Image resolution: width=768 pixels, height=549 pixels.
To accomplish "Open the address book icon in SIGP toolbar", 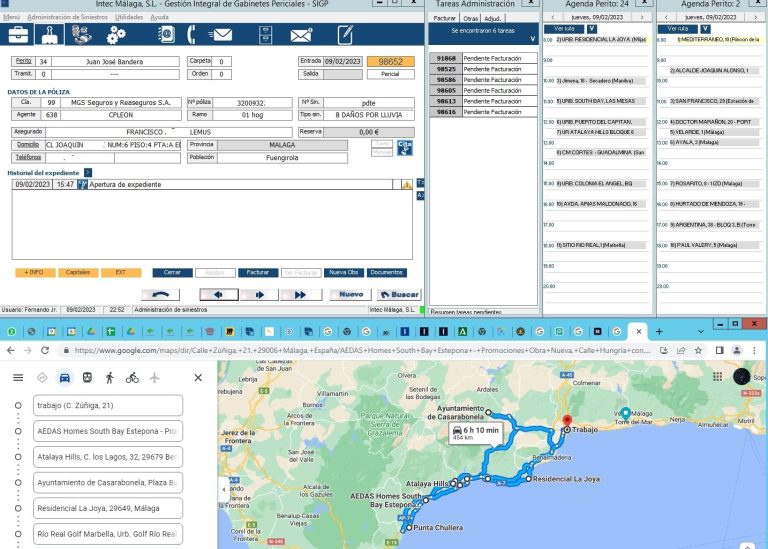I will coord(167,35).
